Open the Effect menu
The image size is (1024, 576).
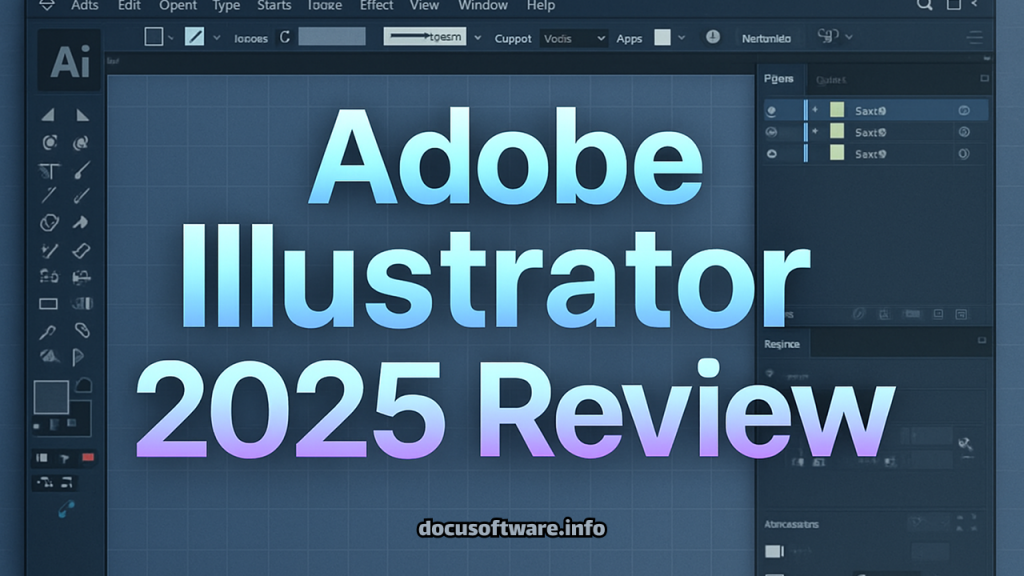375,6
